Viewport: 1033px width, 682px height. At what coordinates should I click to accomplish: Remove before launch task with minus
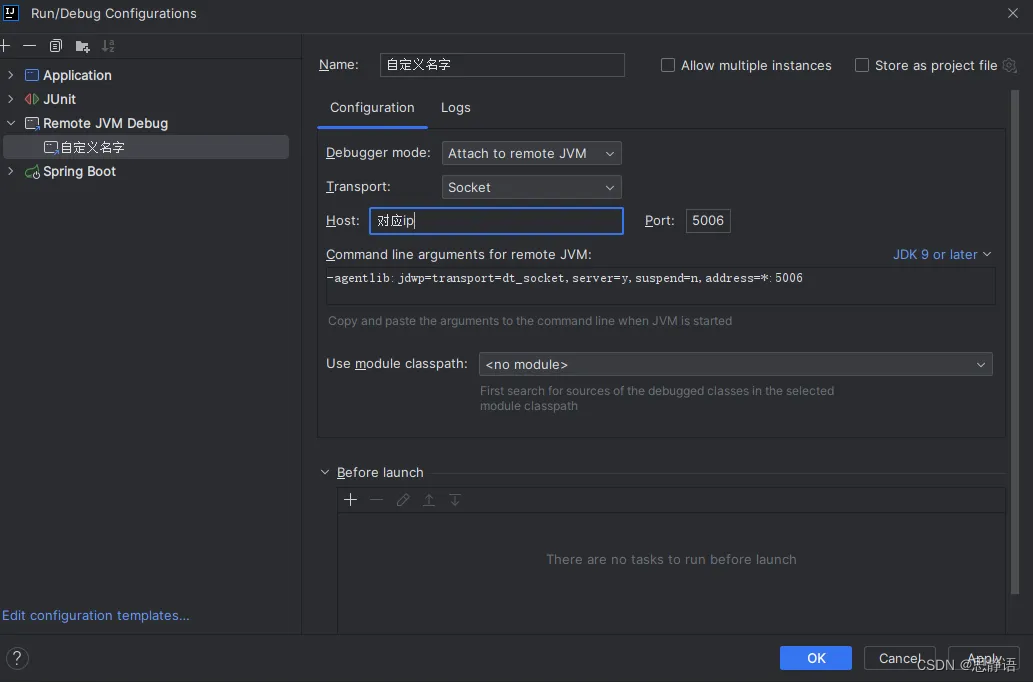376,500
